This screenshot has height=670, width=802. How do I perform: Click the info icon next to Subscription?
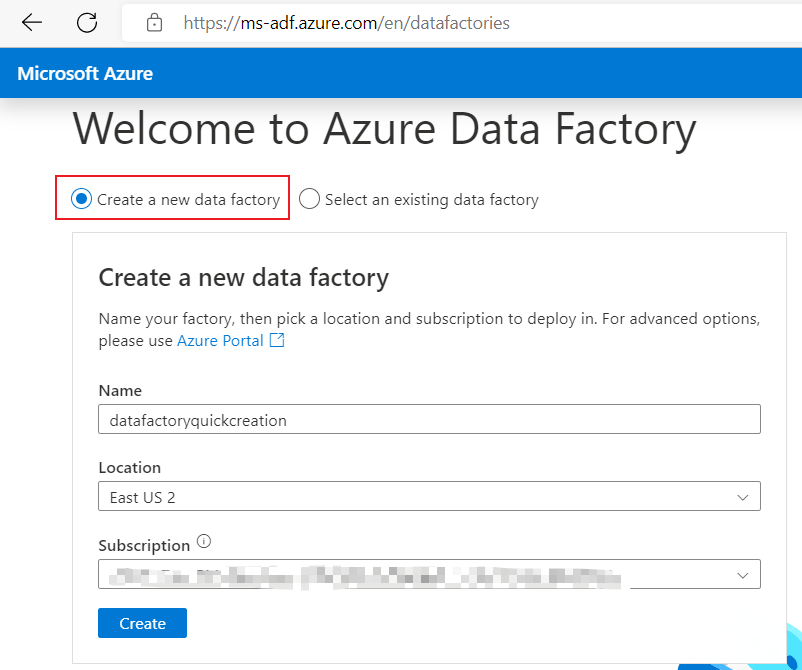click(204, 542)
